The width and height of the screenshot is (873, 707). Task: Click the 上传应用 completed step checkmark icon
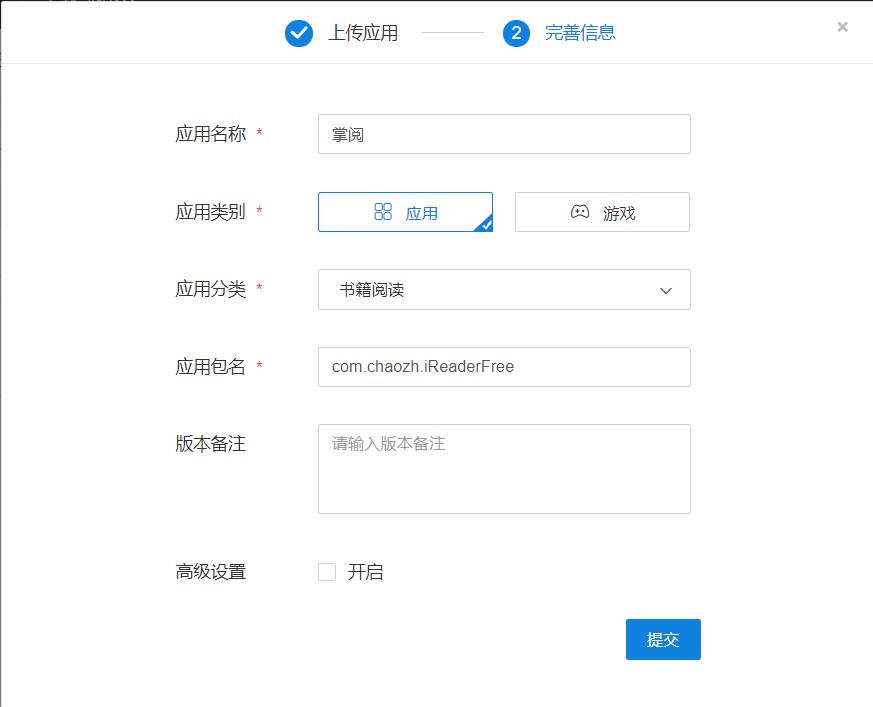click(x=298, y=33)
